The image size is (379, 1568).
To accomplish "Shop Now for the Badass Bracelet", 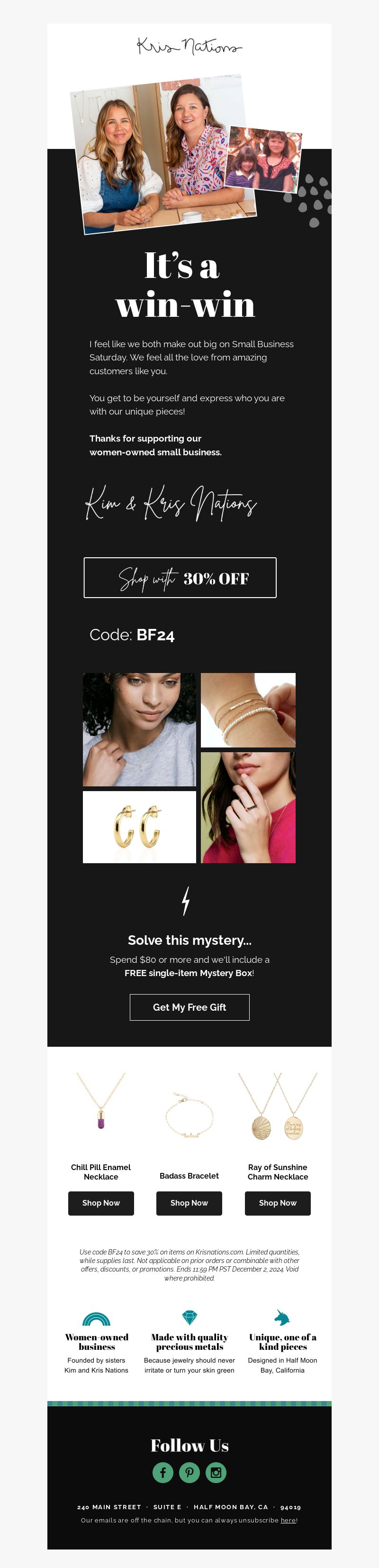I will pos(189,1203).
